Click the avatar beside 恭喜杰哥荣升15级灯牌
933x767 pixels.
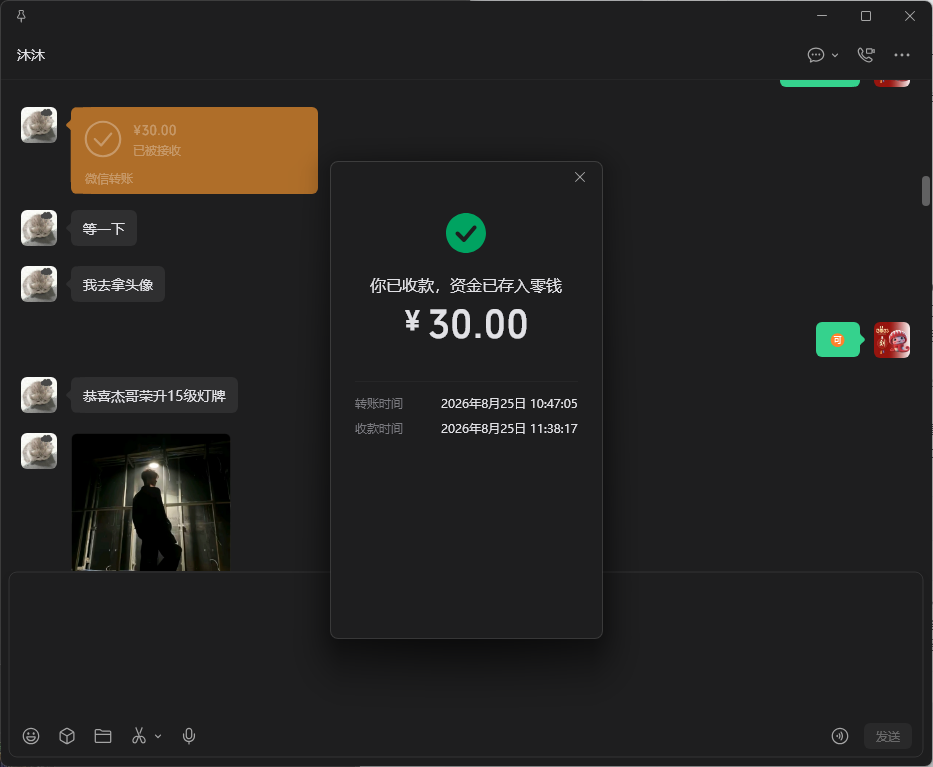[39, 395]
